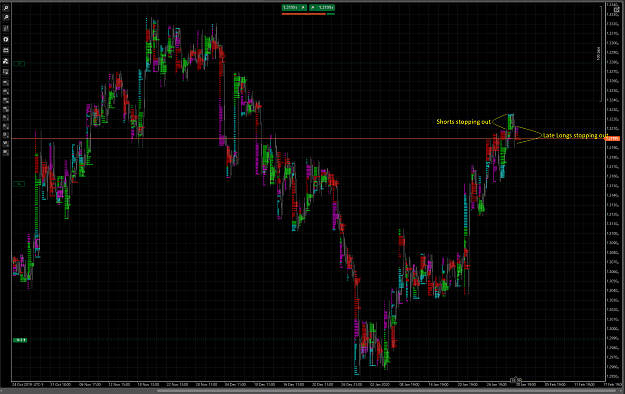
Task: Select the 'Shorts stopping out' text annotation
Action: tap(463, 122)
